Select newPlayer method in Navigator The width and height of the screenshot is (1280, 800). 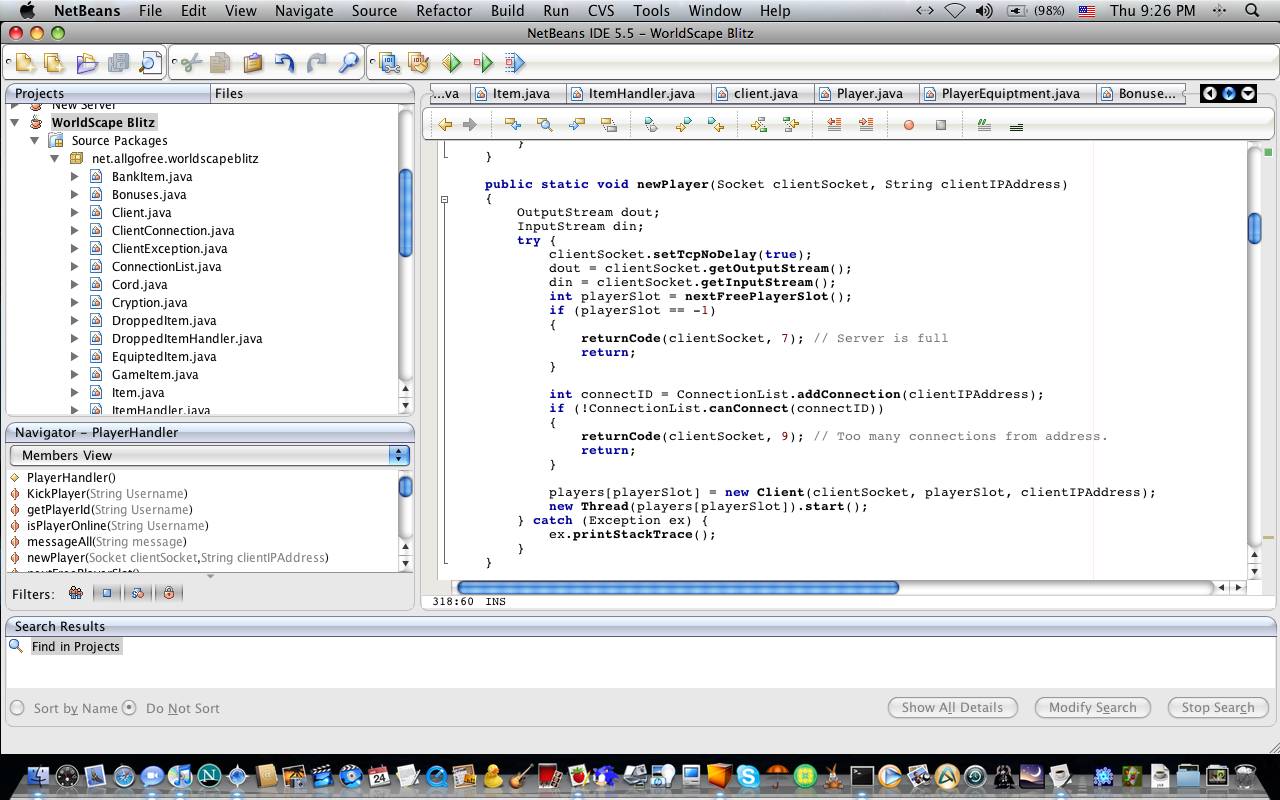(x=177, y=557)
